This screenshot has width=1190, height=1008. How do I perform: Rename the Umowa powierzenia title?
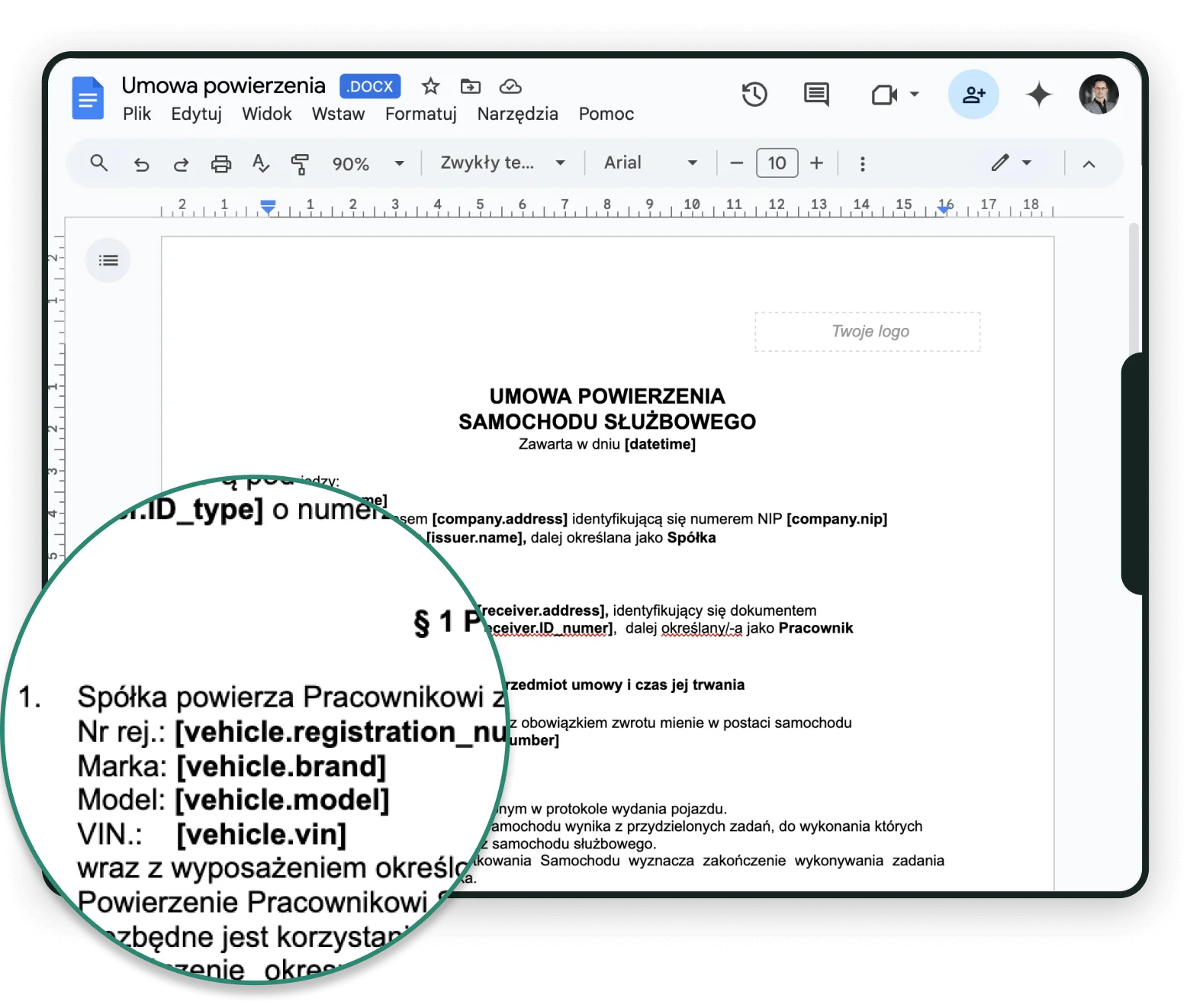coord(224,85)
